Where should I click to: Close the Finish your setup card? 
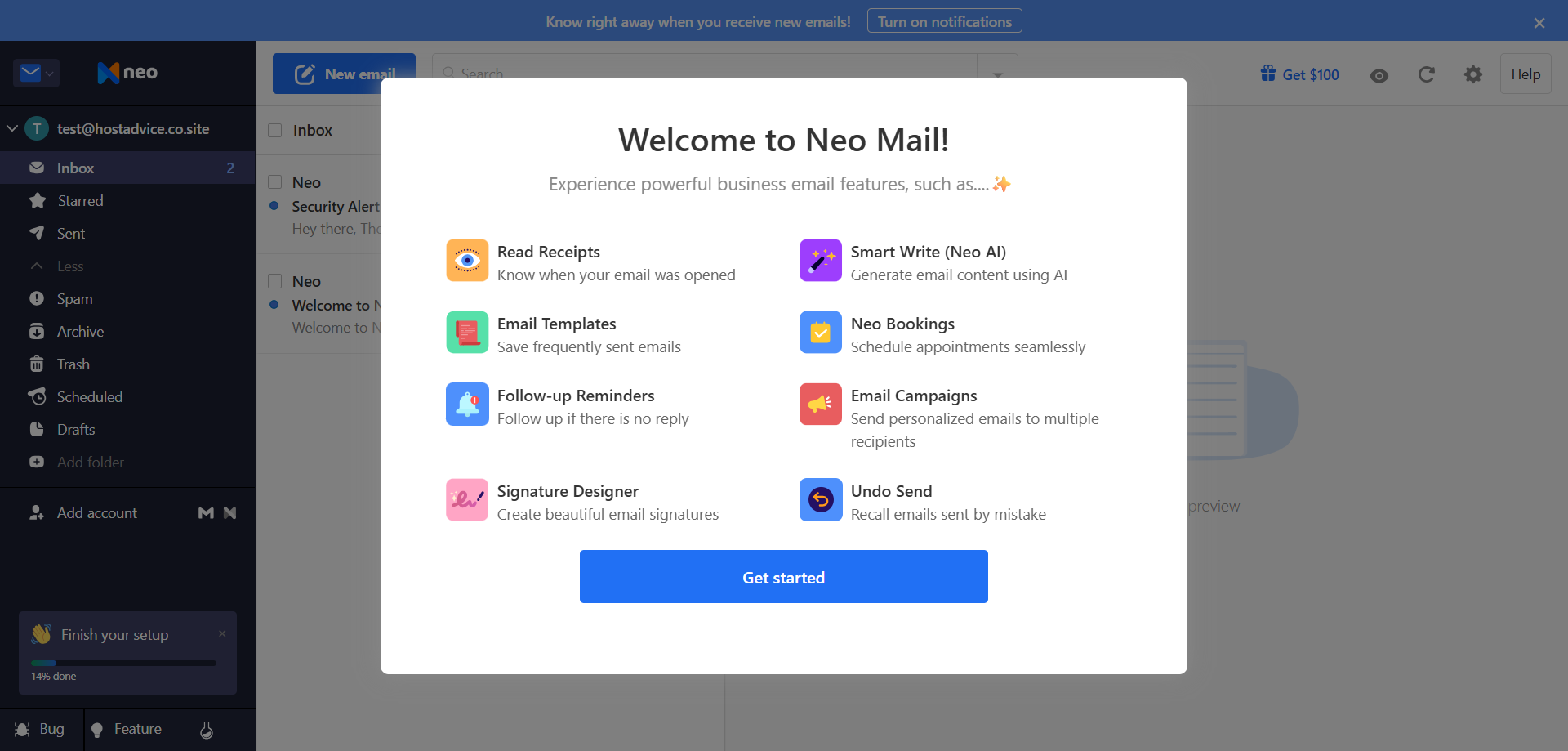pyautogui.click(x=222, y=633)
